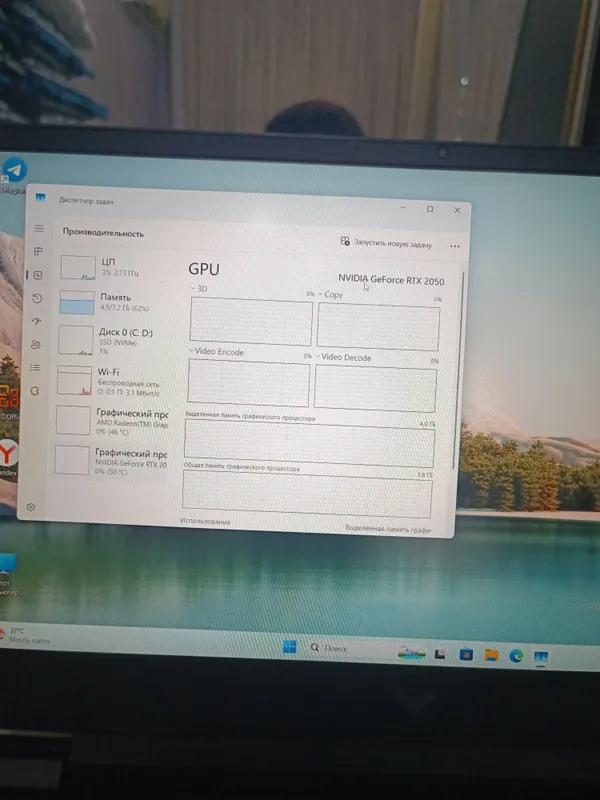Viewport: 600px width, 800px height.
Task: Open the Video Encode engine dropdown
Action: 216,352
